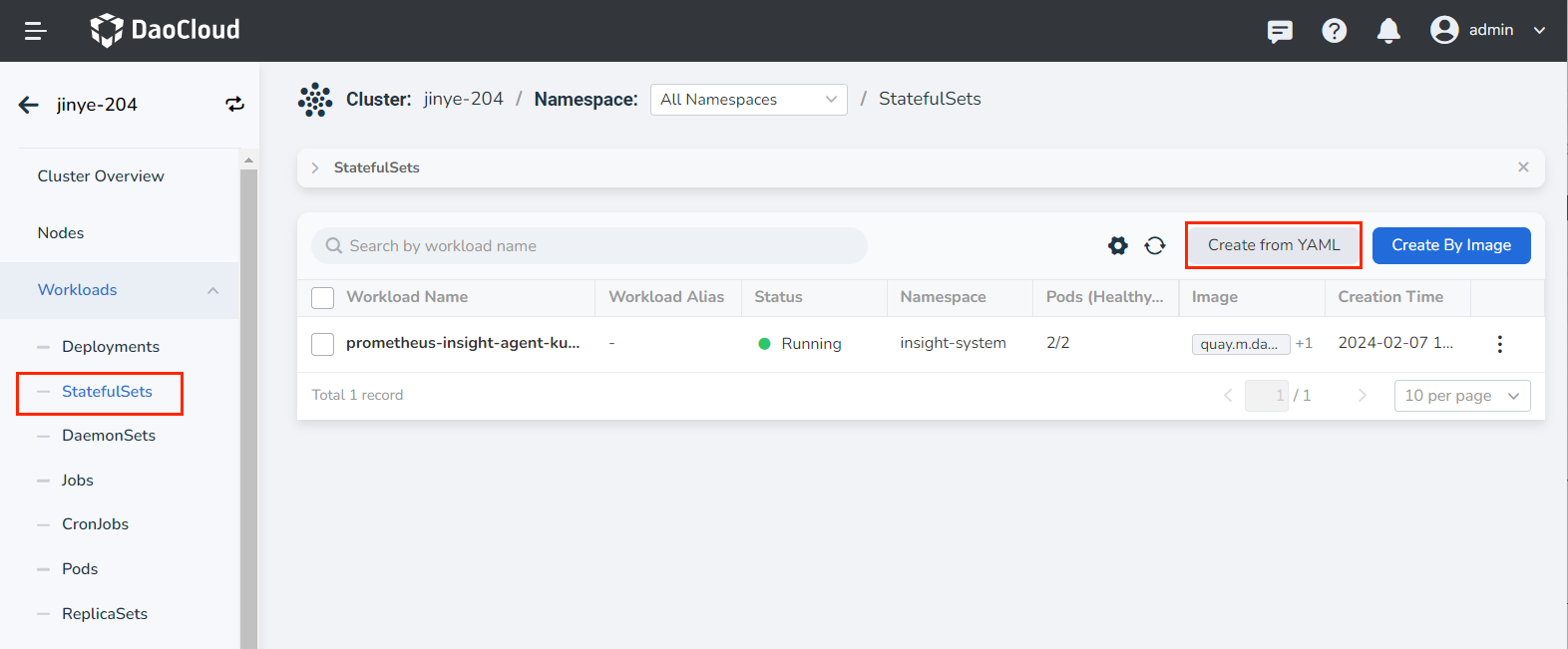Click the switch cluster icon
This screenshot has height=649, width=1568.
234,105
